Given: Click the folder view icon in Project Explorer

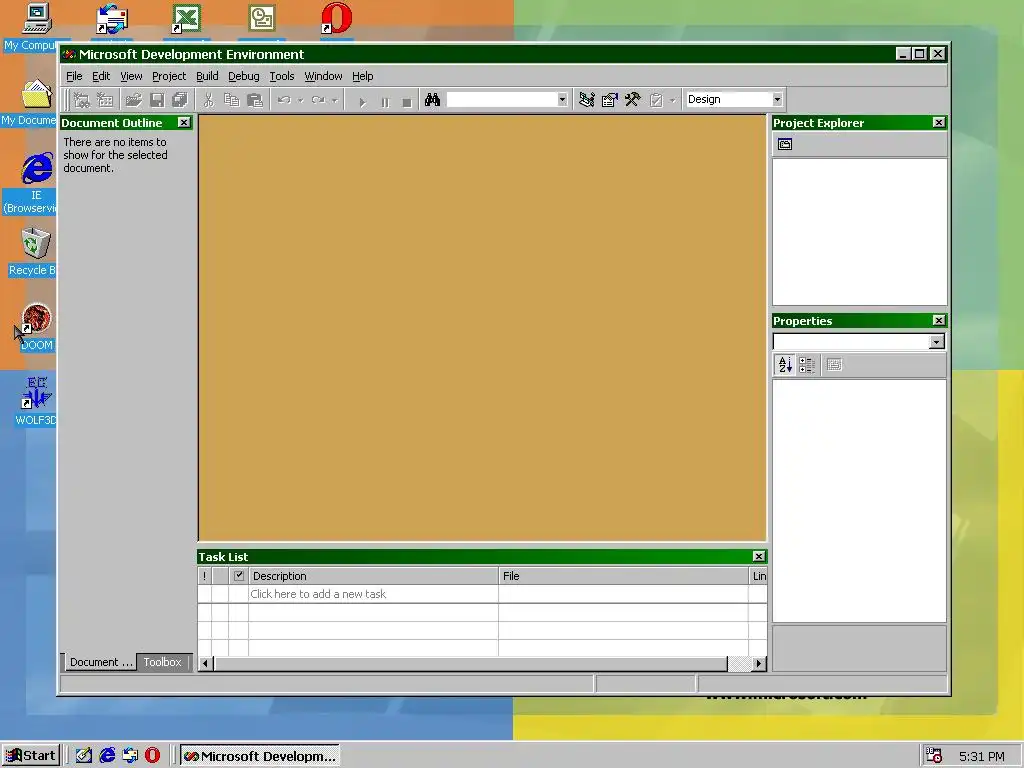Looking at the screenshot, I should [785, 144].
